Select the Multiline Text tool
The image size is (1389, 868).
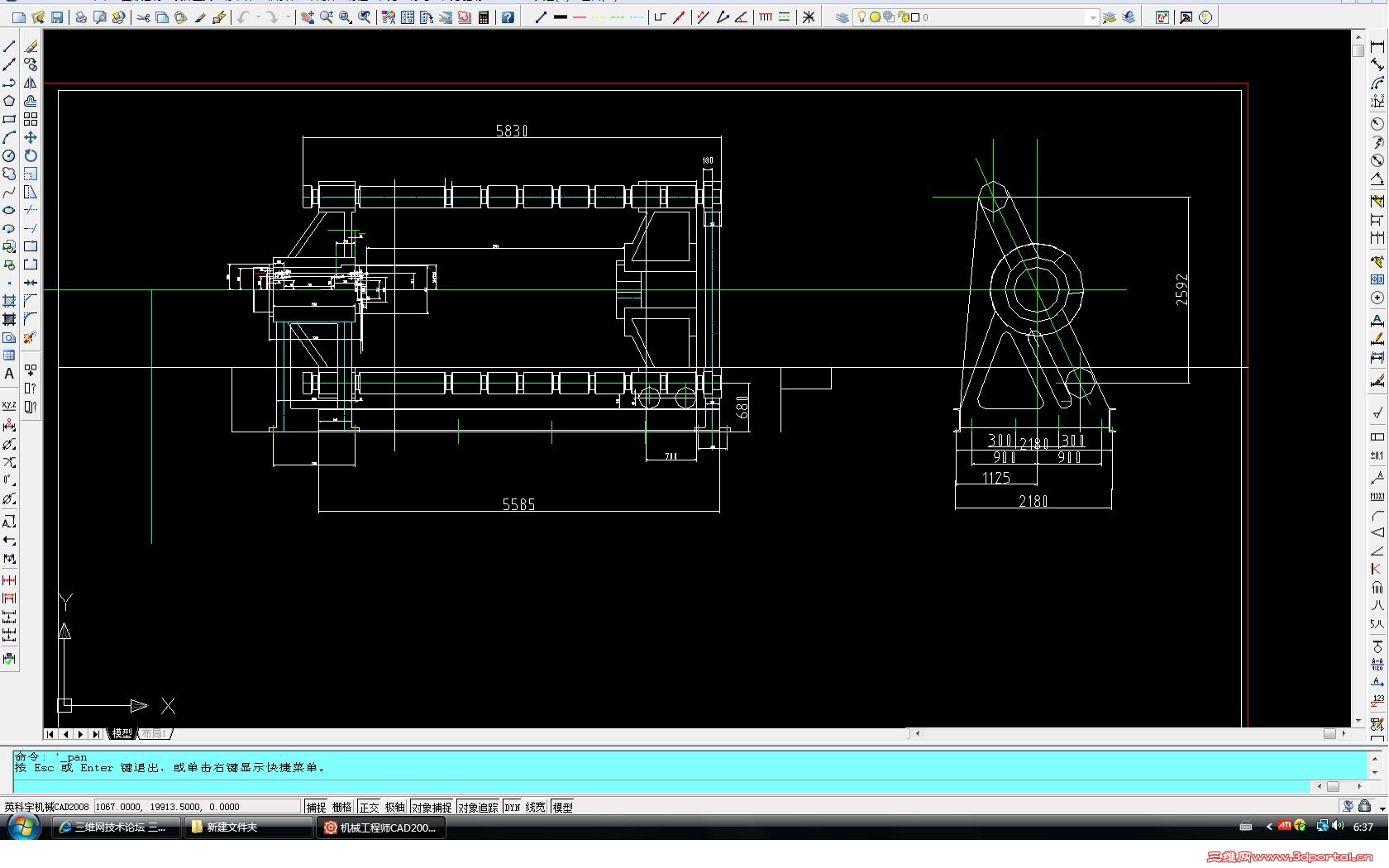pyautogui.click(x=9, y=374)
